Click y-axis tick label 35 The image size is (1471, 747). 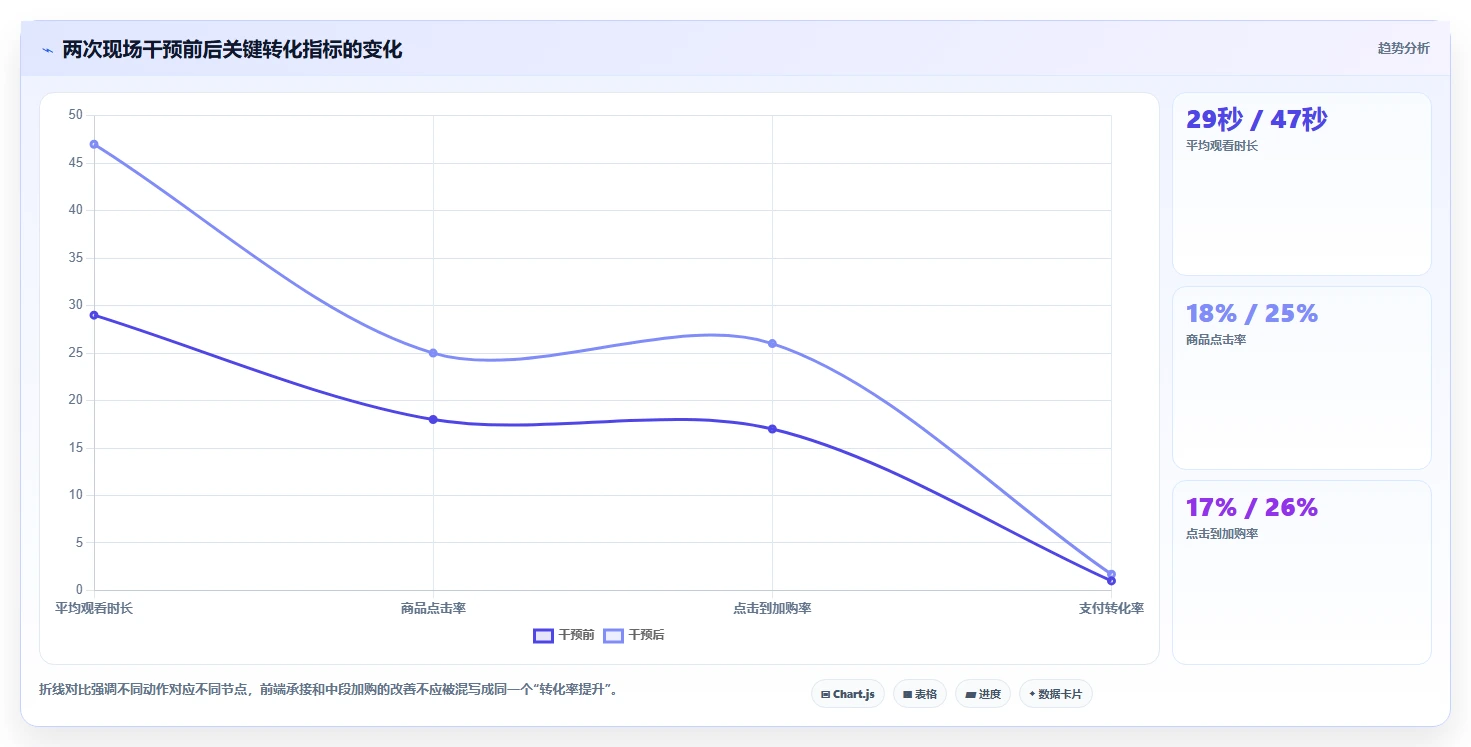[76, 258]
